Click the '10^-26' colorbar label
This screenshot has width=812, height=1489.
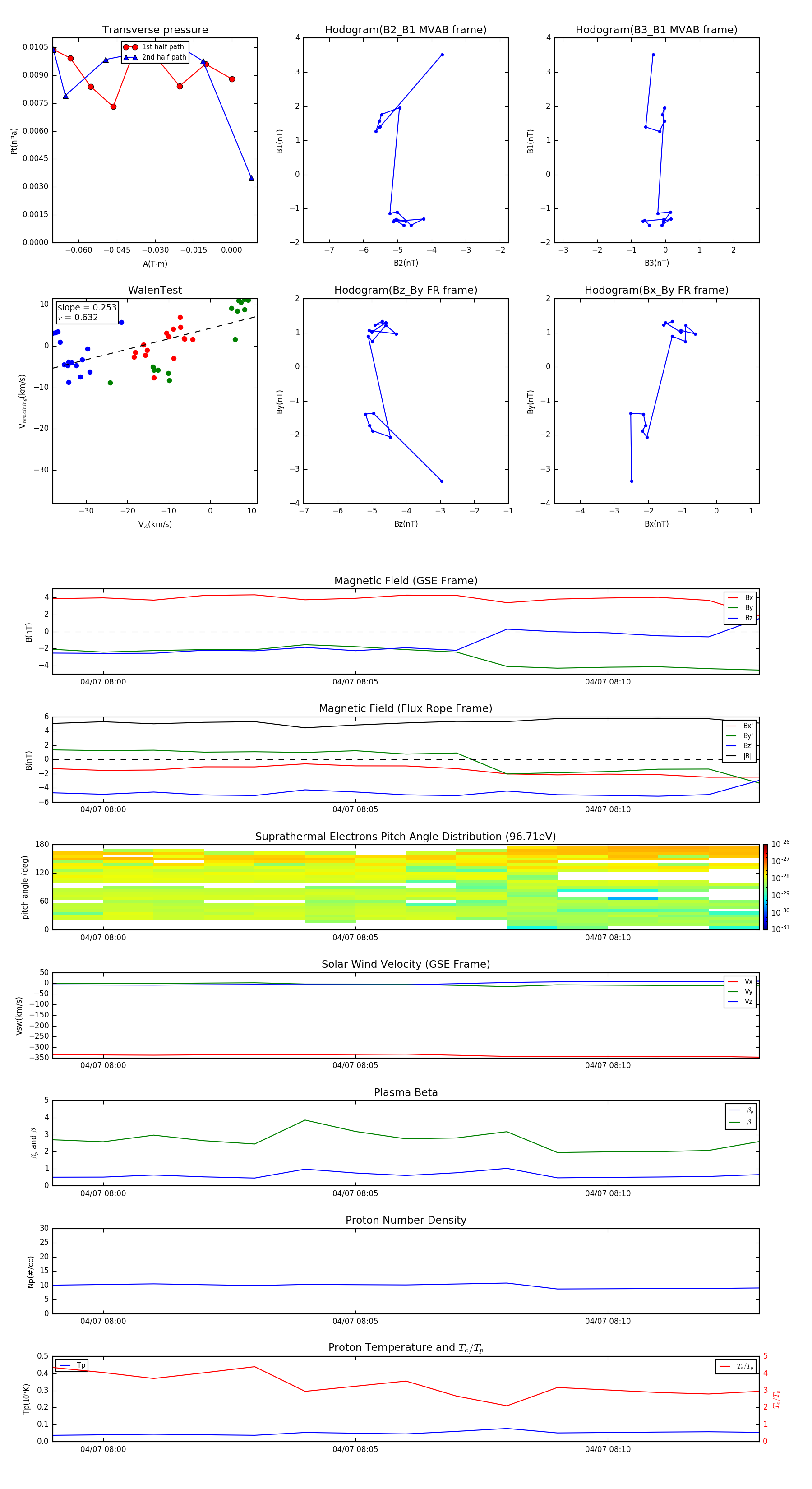[781, 844]
